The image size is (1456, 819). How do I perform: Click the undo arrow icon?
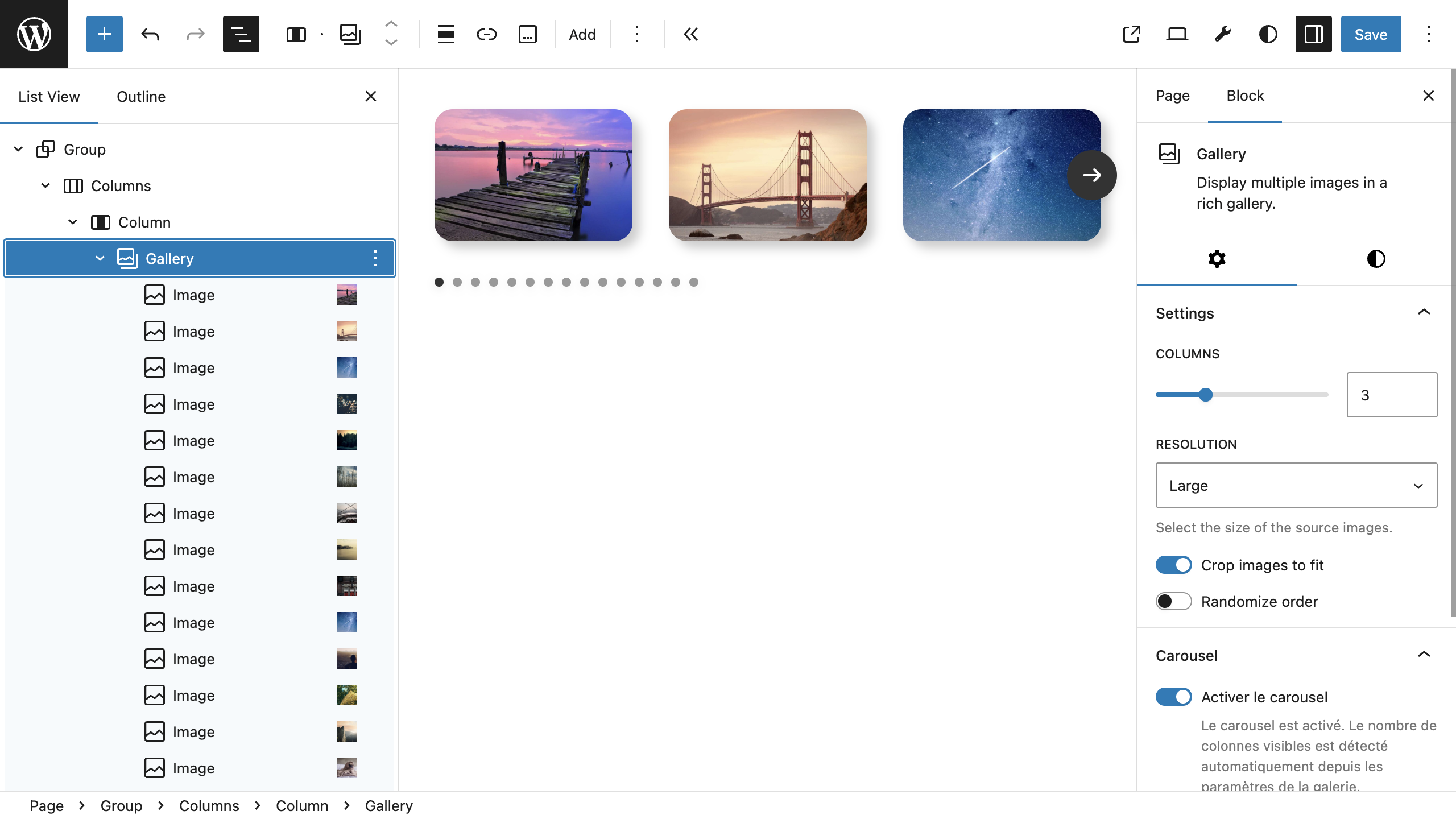coord(150,34)
